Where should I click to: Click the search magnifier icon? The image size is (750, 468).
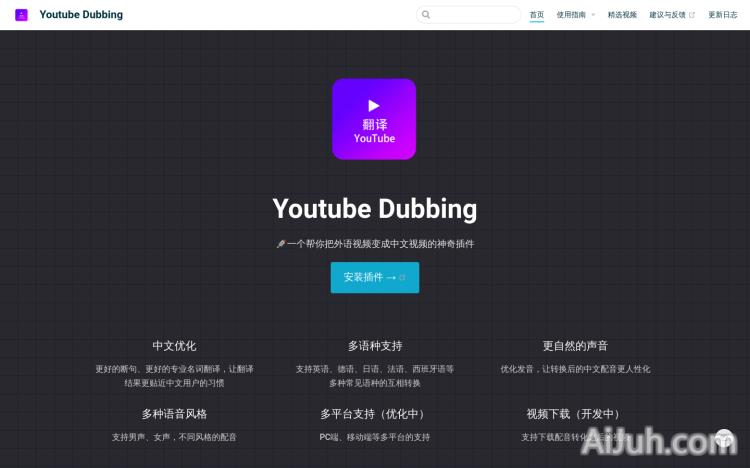click(x=426, y=15)
